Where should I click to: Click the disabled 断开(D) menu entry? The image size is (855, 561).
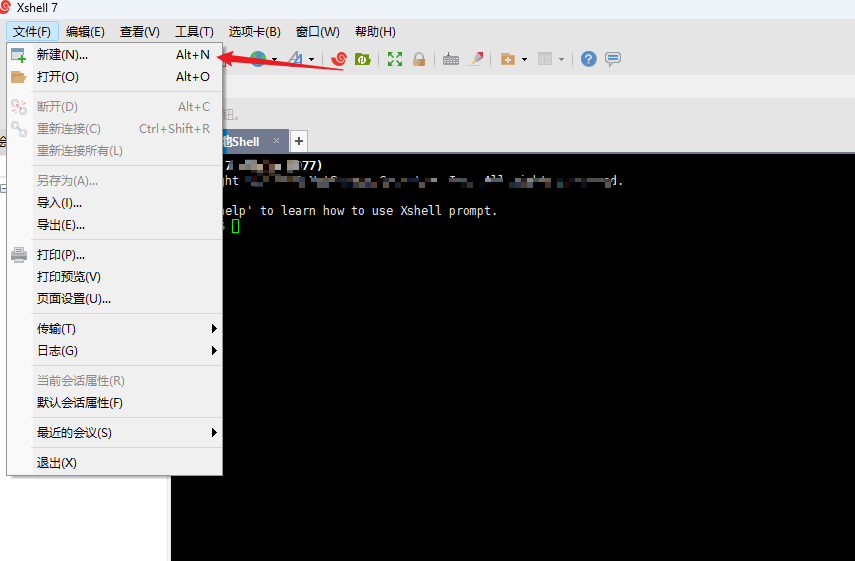tap(115, 107)
